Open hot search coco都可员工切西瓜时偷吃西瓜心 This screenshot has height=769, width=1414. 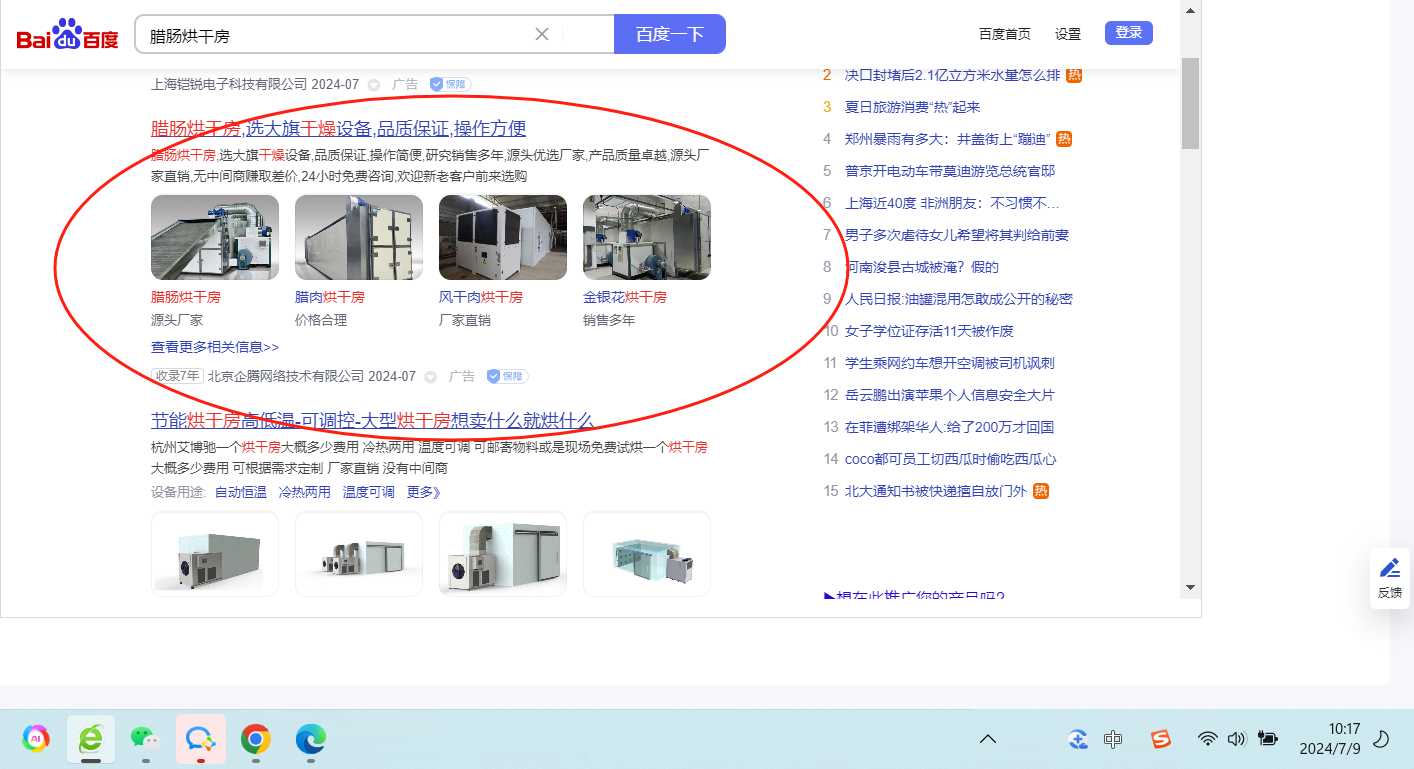[x=951, y=459]
